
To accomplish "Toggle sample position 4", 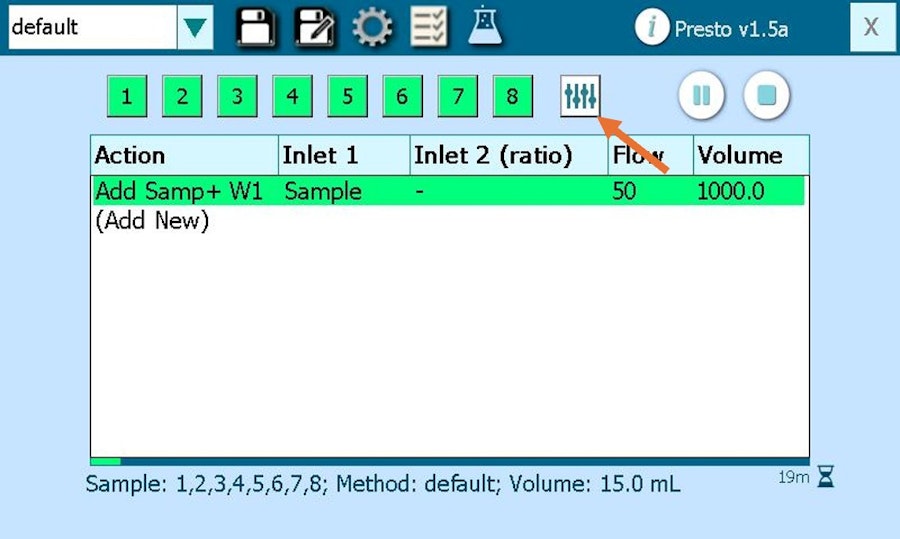I will point(292,96).
